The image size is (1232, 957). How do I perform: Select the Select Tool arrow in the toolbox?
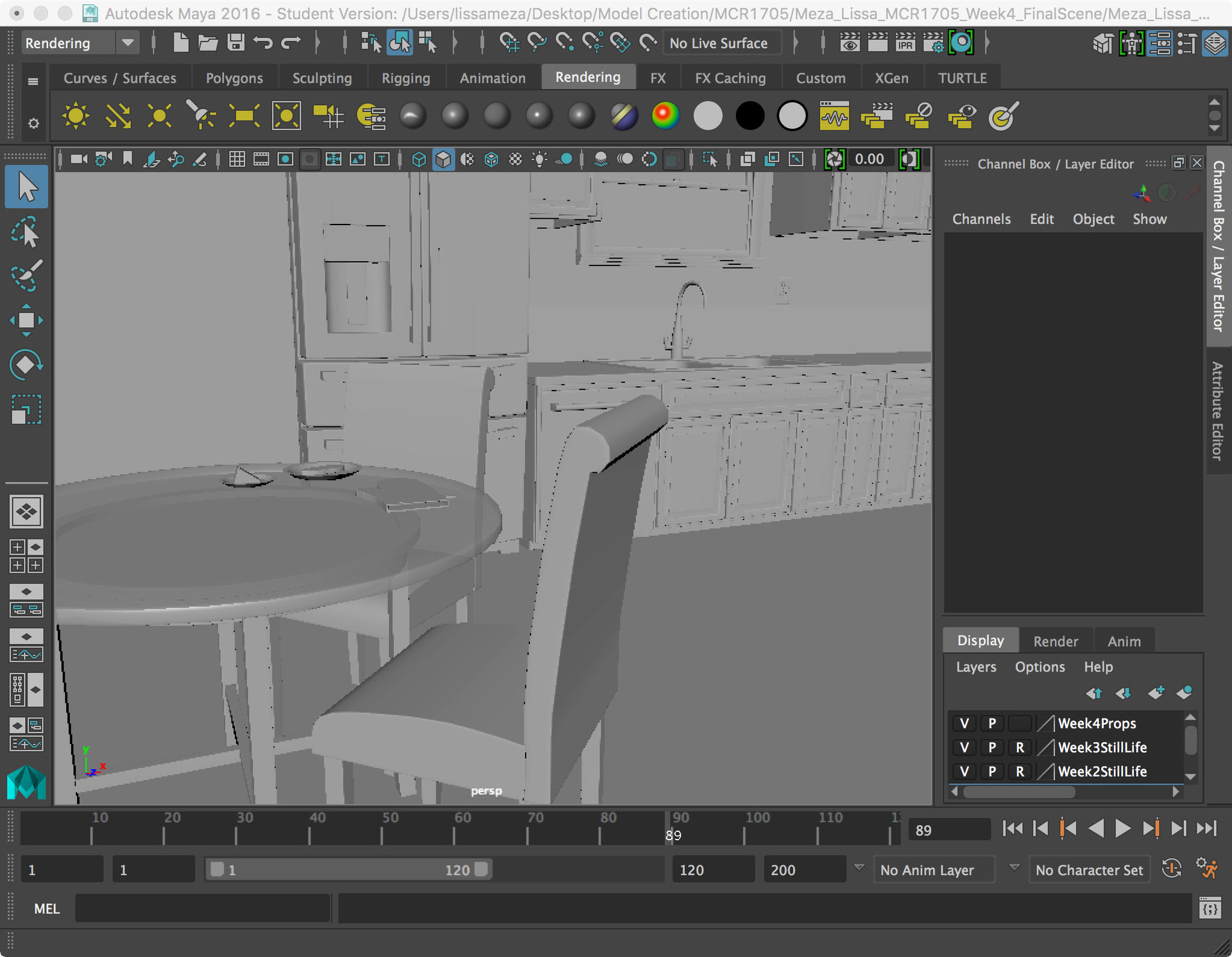pyautogui.click(x=26, y=187)
